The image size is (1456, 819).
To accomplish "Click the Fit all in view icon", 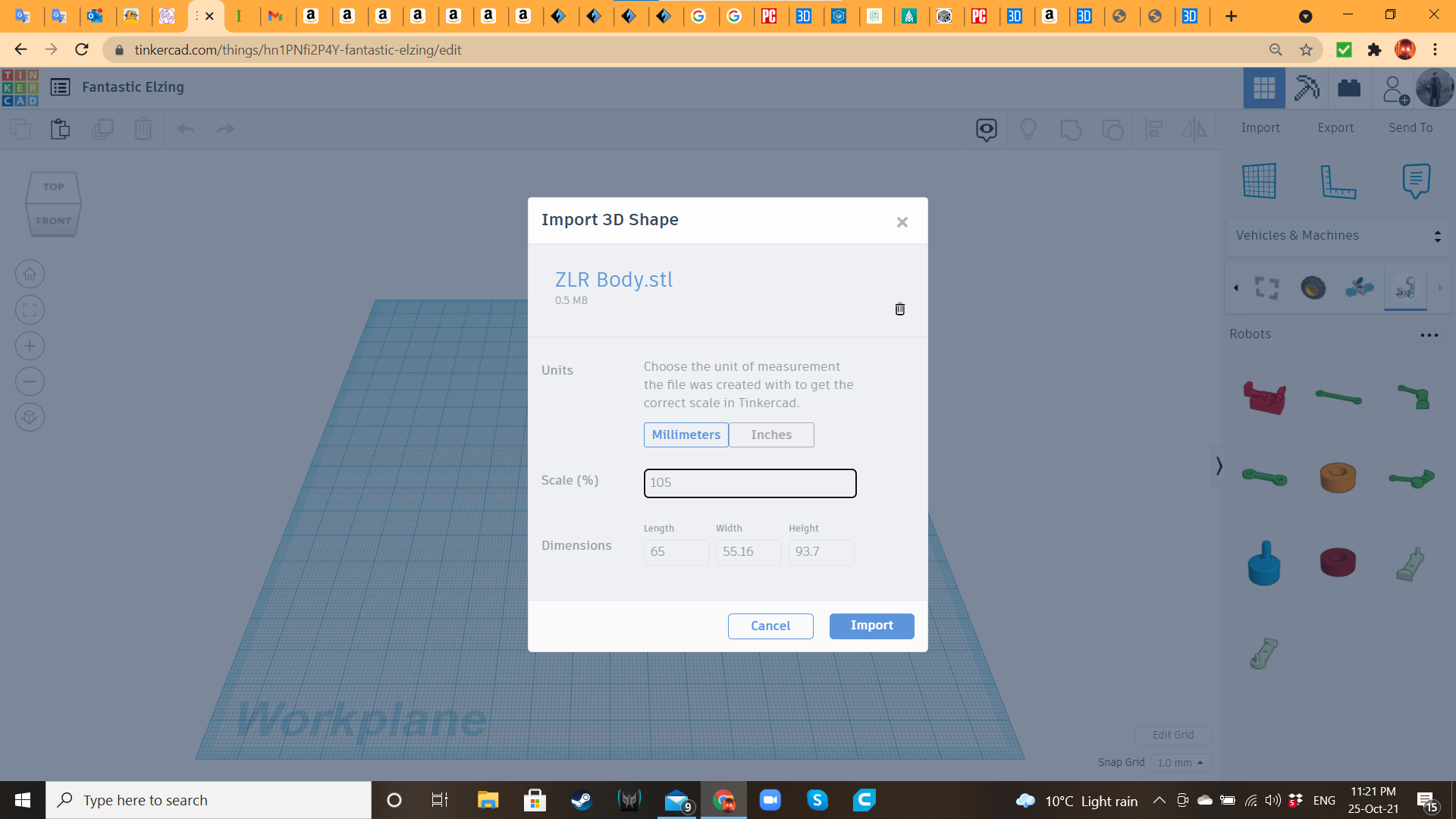I will click(30, 309).
